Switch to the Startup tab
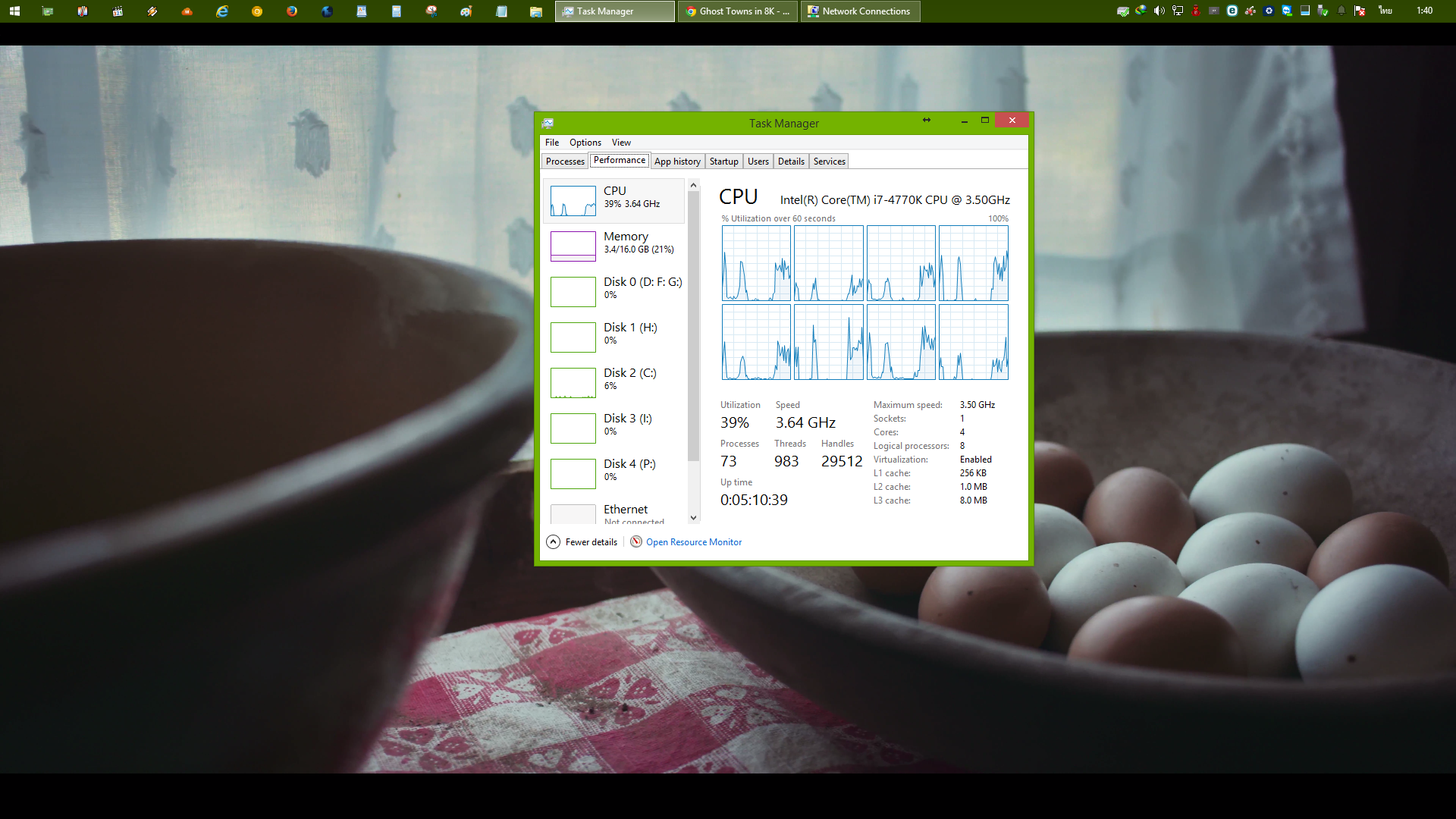The image size is (1456, 819). (723, 162)
